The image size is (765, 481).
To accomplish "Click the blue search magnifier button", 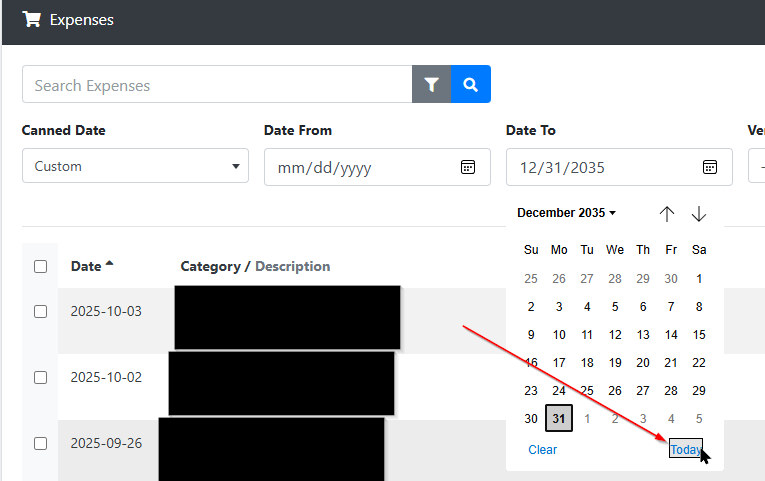I will pyautogui.click(x=471, y=85).
